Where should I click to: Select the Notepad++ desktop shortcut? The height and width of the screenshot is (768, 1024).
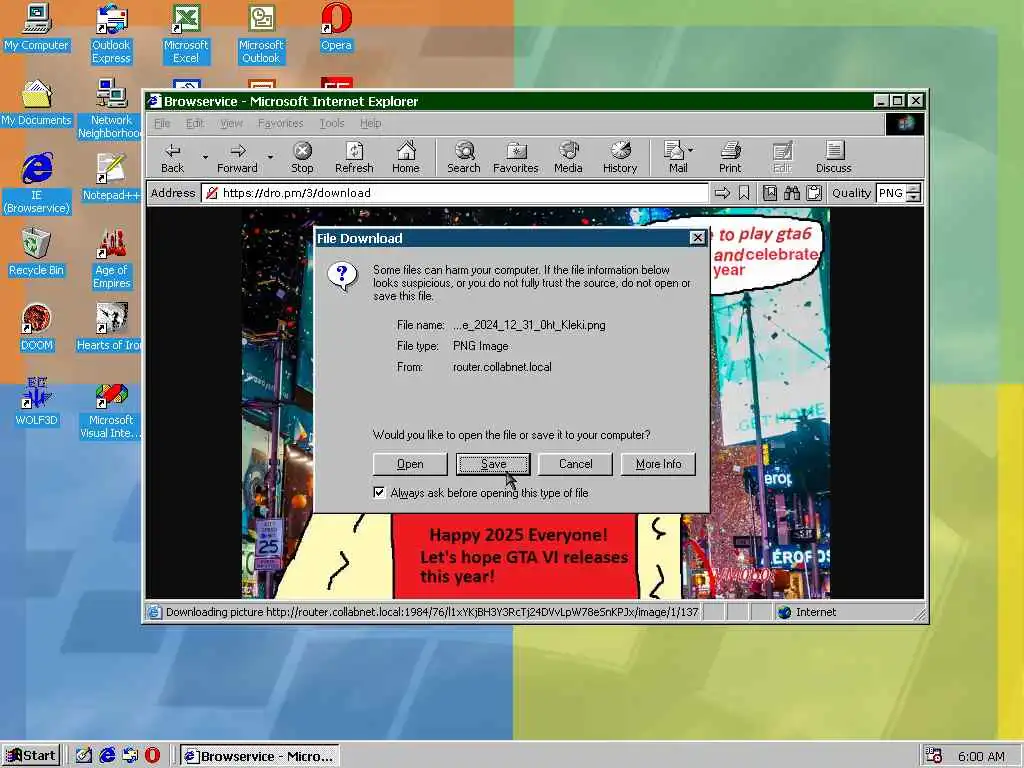click(111, 178)
